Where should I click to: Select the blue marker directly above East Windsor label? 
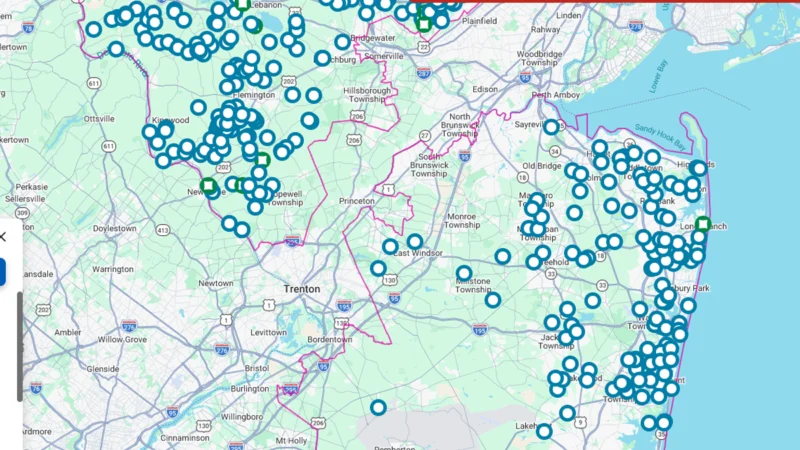(x=415, y=241)
